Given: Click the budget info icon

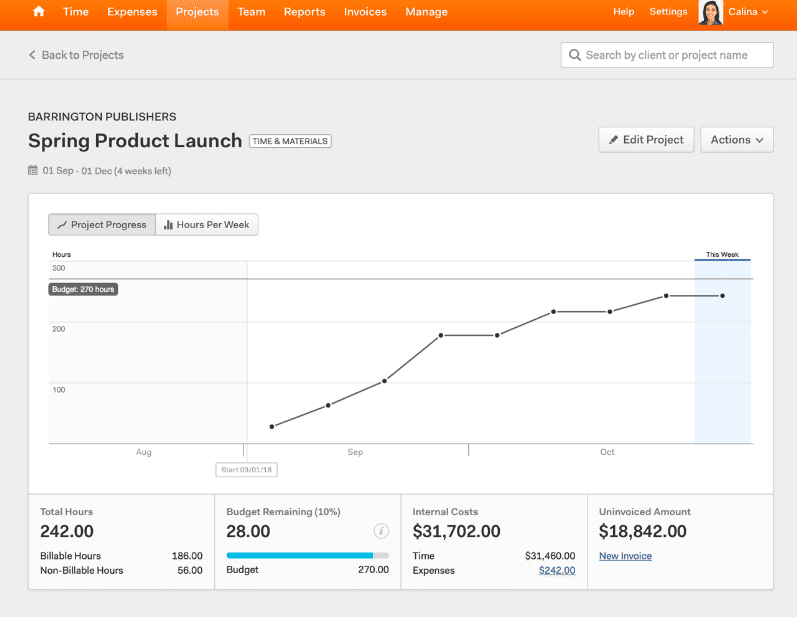Looking at the screenshot, I should coord(381,531).
